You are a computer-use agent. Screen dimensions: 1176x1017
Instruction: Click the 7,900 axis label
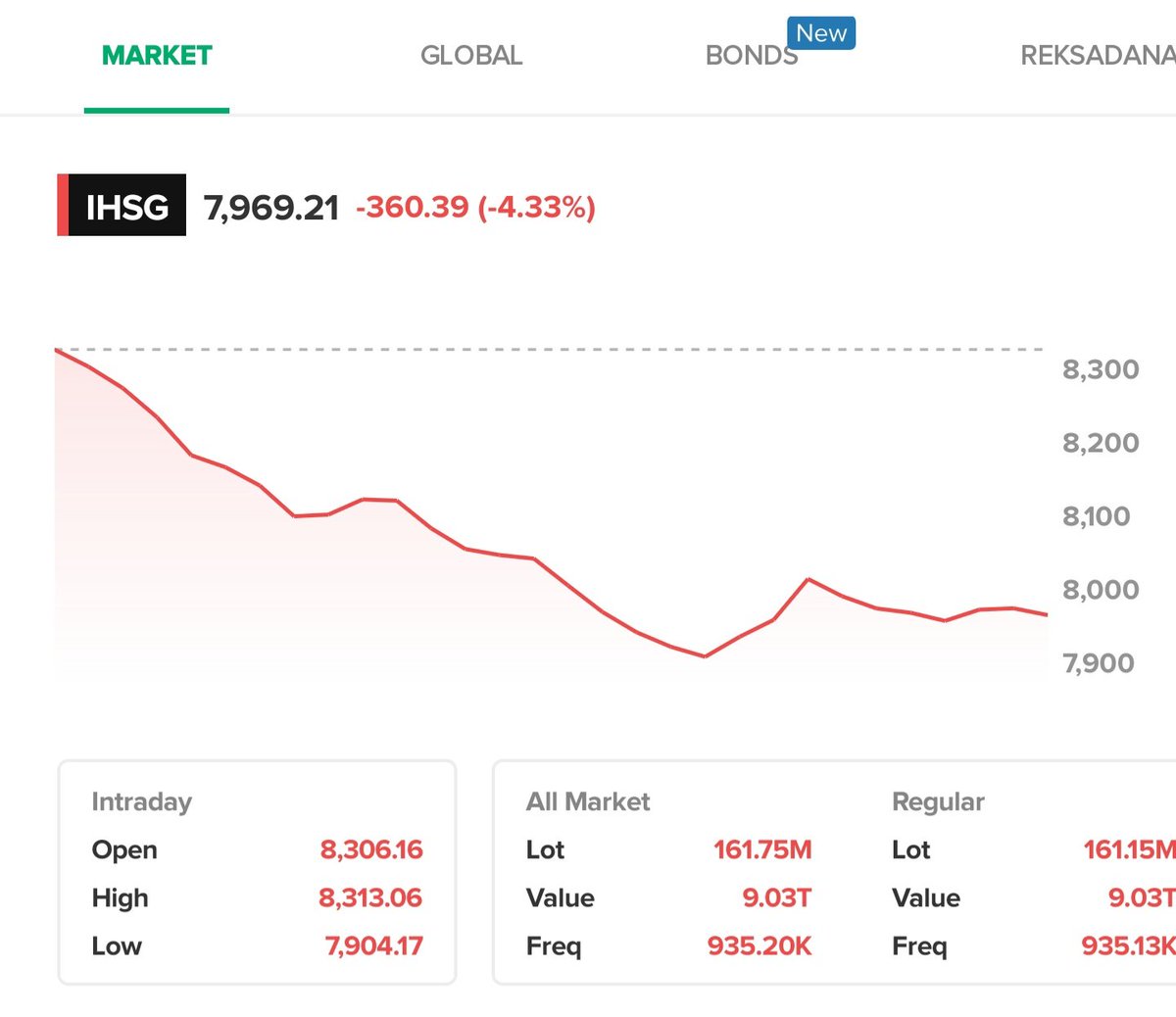click(1099, 663)
